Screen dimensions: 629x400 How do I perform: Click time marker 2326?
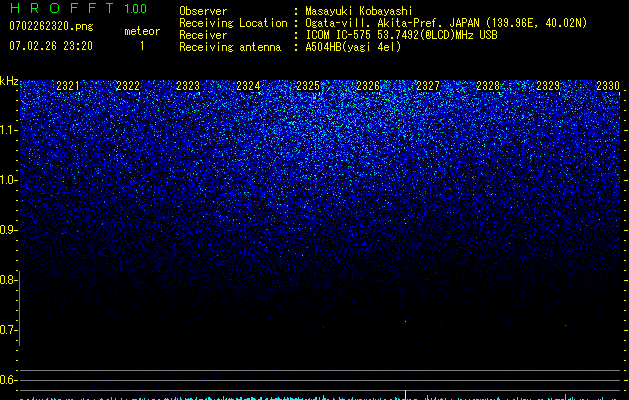(368, 86)
